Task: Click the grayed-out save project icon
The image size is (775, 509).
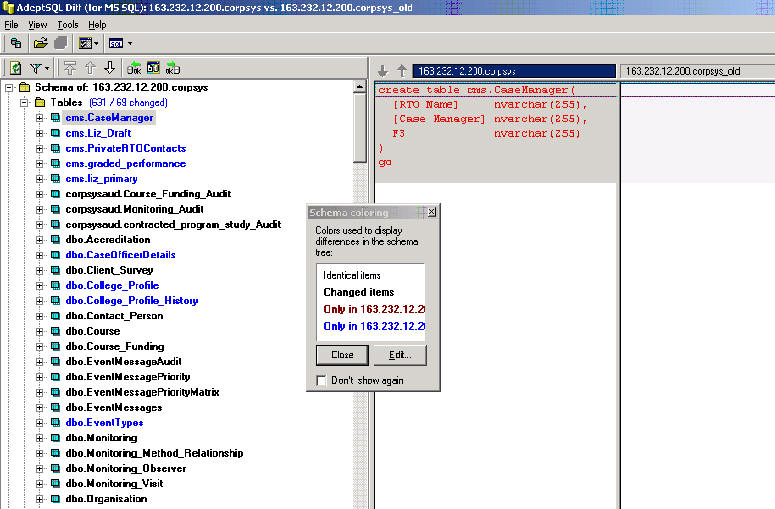Action: [x=60, y=43]
